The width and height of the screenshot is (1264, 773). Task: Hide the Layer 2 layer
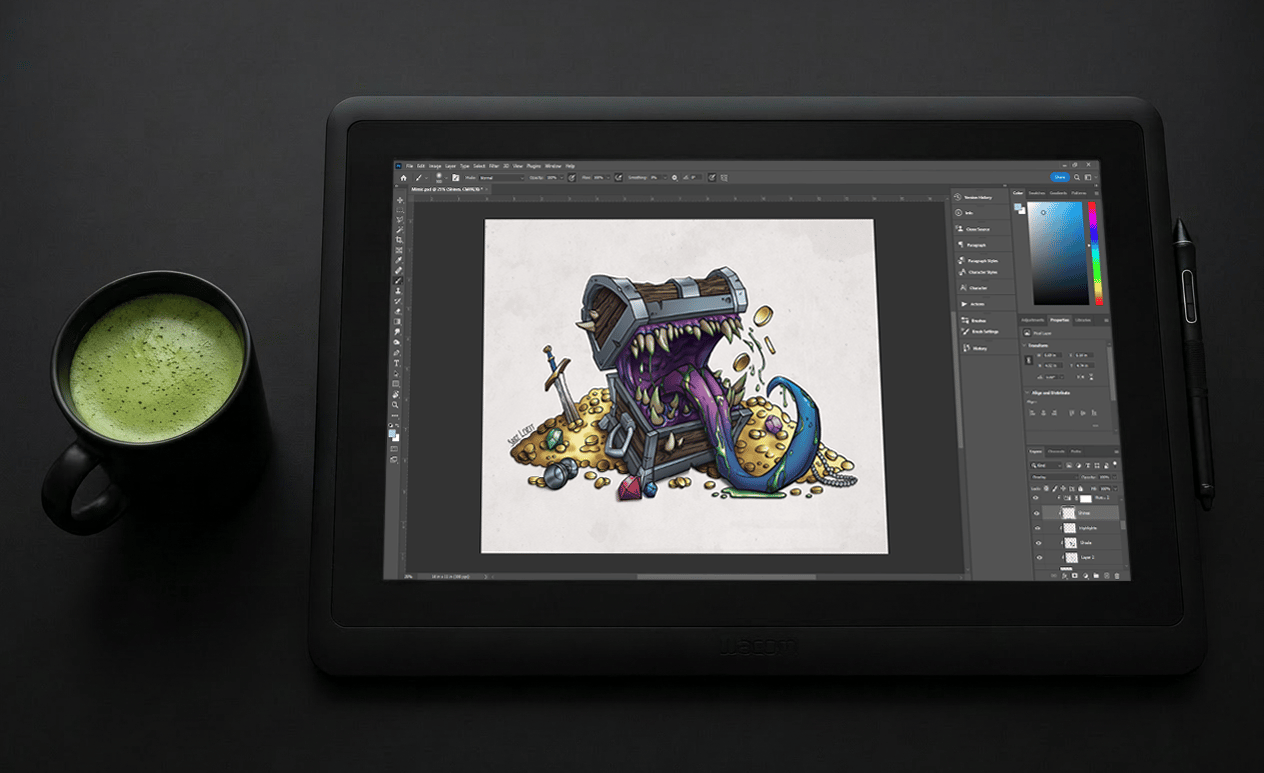point(1037,558)
